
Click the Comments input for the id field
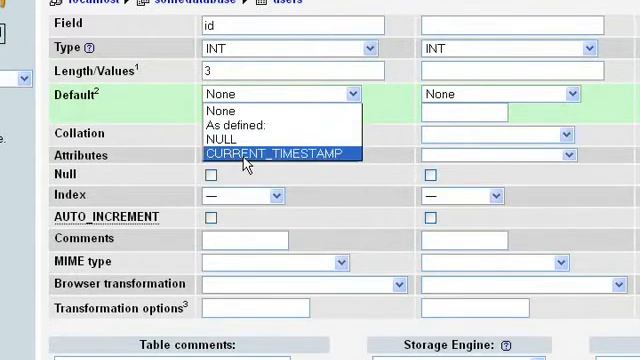[245, 240]
